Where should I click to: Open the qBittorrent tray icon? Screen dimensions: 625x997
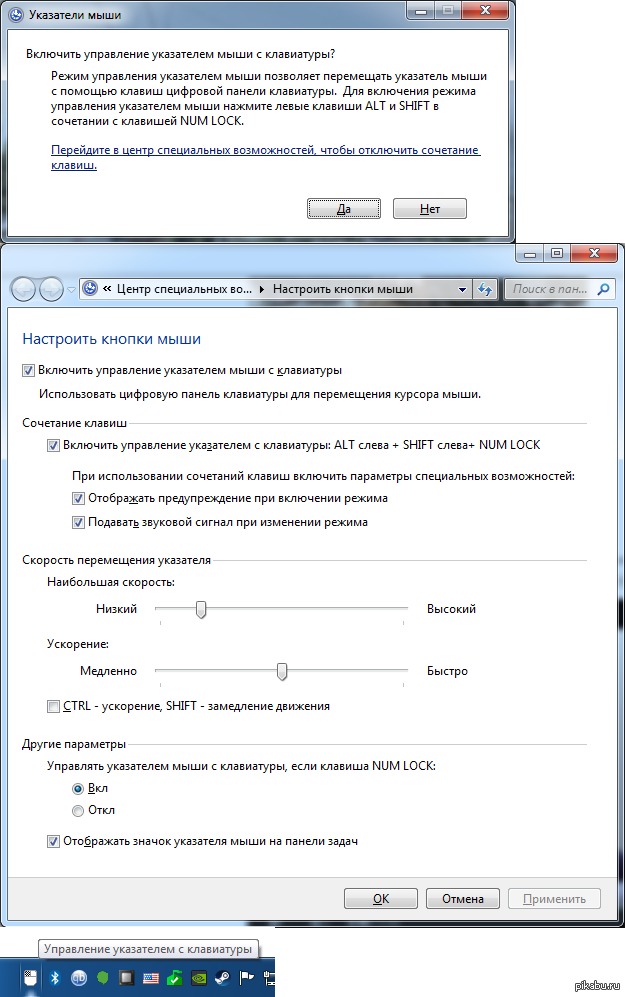(x=79, y=977)
